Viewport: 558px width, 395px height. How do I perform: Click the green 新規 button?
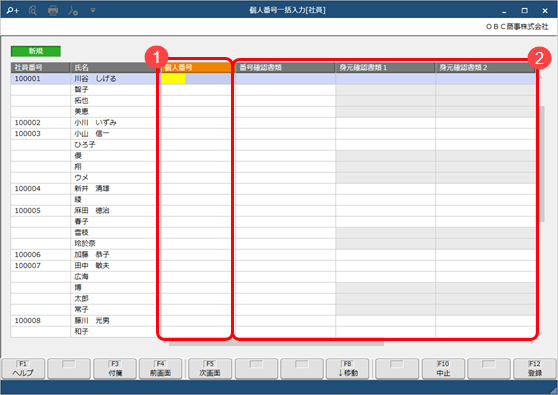(36, 51)
